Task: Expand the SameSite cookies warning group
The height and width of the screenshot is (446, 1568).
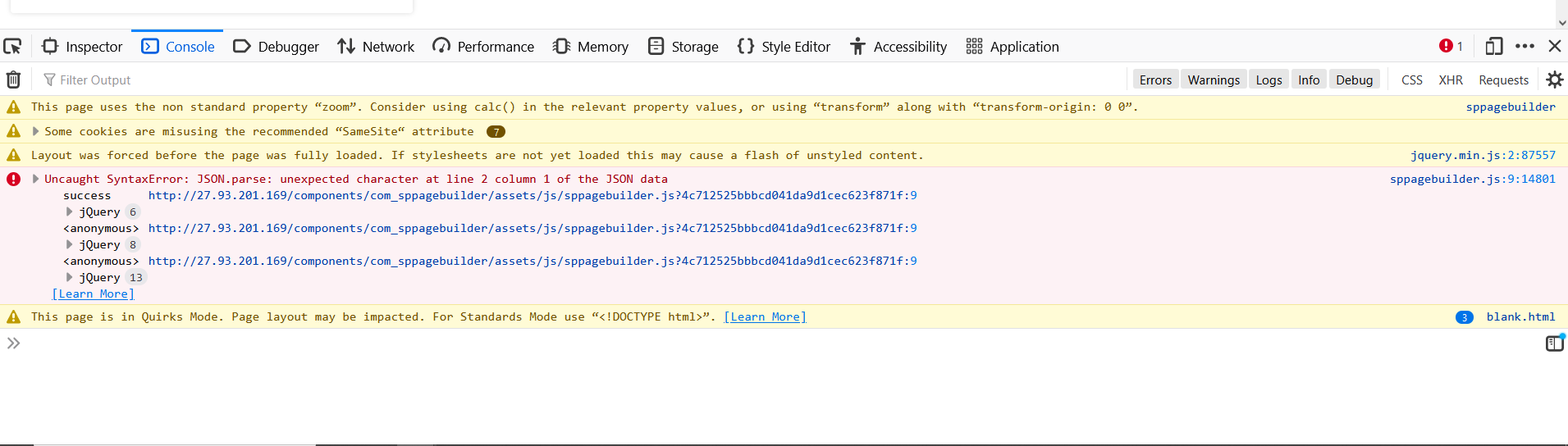Action: click(35, 131)
